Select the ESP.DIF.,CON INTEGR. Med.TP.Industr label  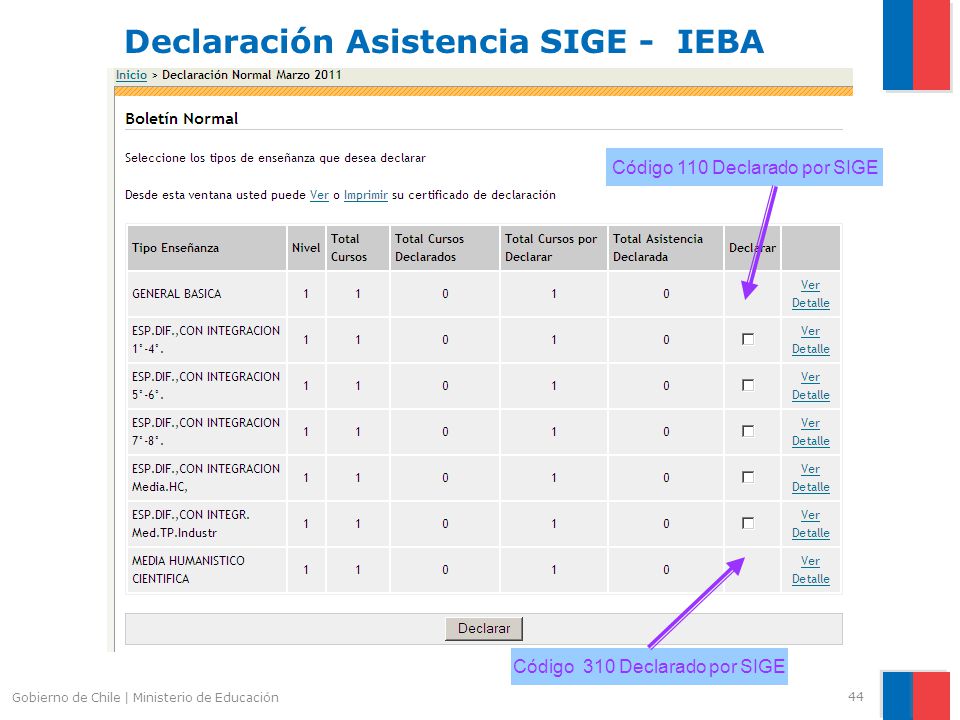[x=190, y=523]
